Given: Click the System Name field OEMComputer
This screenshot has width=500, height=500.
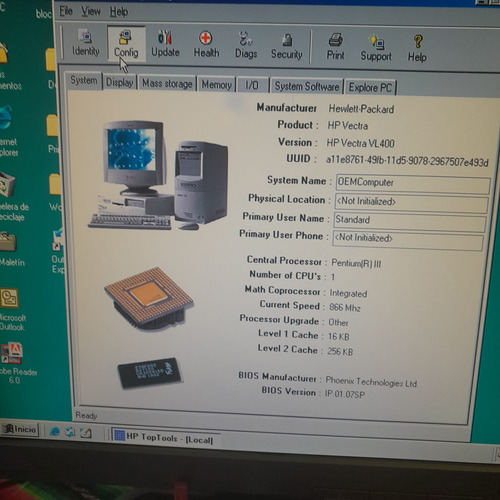Looking at the screenshot, I should [413, 184].
